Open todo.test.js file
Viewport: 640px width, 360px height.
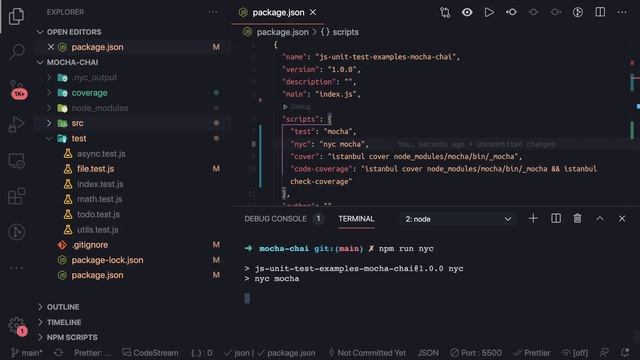(x=98, y=215)
